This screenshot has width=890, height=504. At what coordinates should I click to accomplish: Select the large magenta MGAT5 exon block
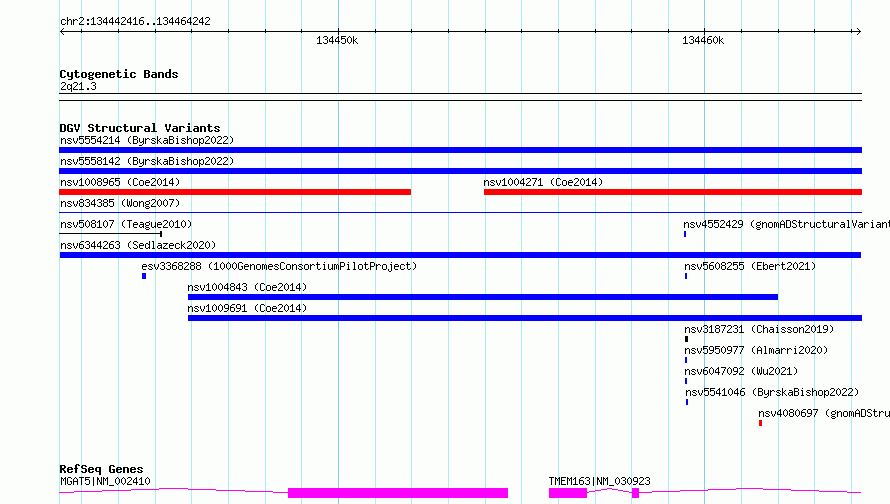(x=398, y=493)
